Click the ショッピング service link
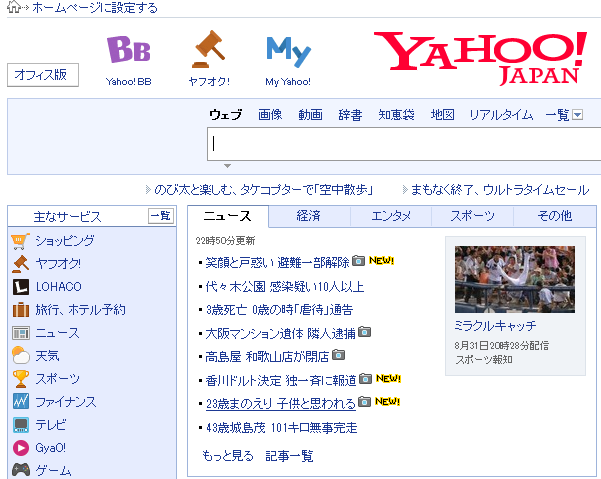The height and width of the screenshot is (479, 601). [65, 241]
